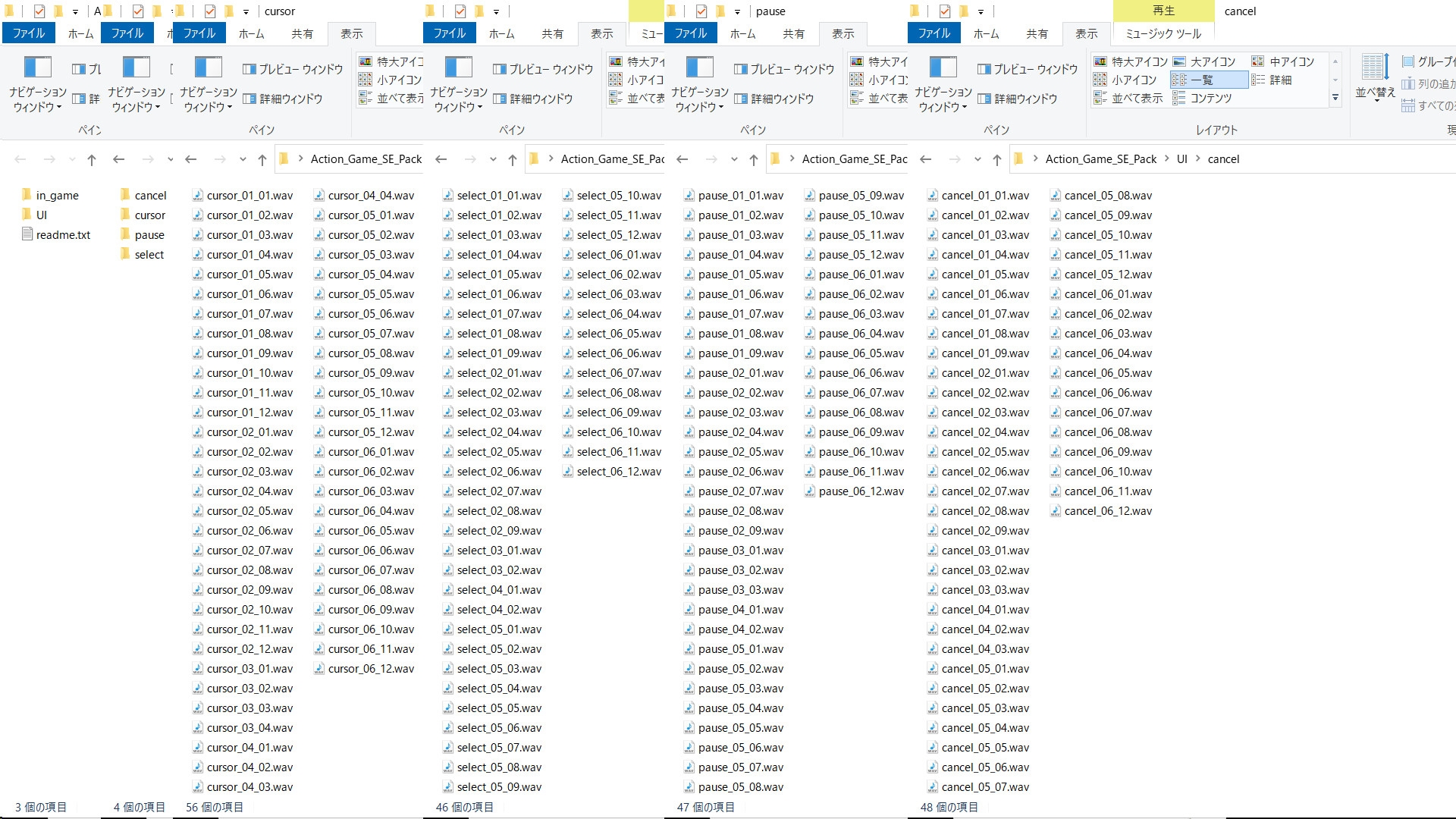
Task: Select file cancel_01_01.wav
Action: coord(978,196)
